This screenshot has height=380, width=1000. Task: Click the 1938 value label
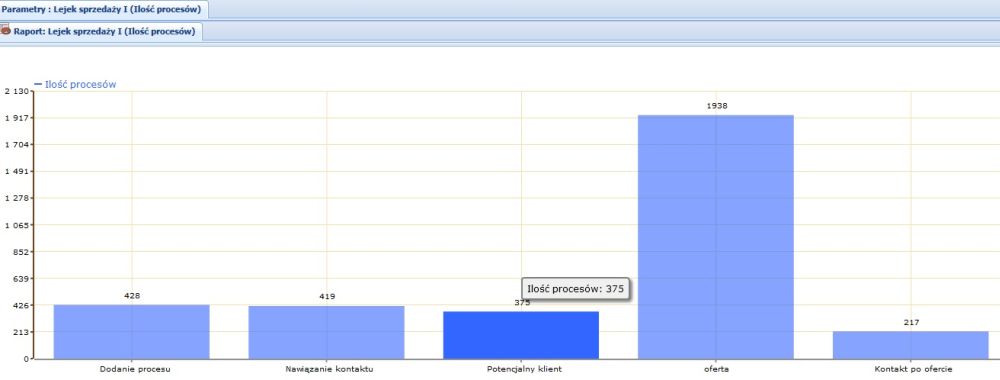pos(717,106)
